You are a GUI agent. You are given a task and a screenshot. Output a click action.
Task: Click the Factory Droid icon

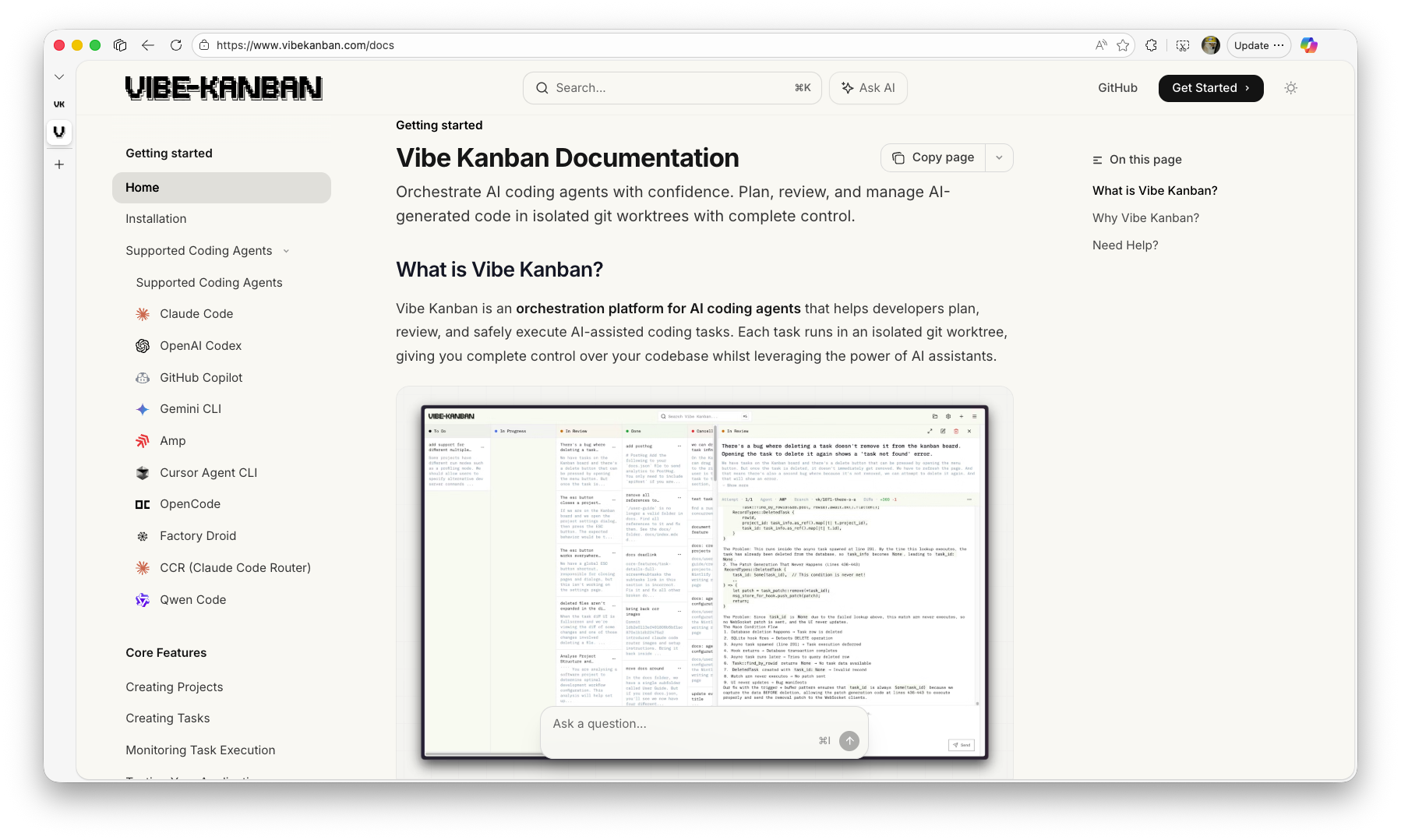tap(143, 536)
